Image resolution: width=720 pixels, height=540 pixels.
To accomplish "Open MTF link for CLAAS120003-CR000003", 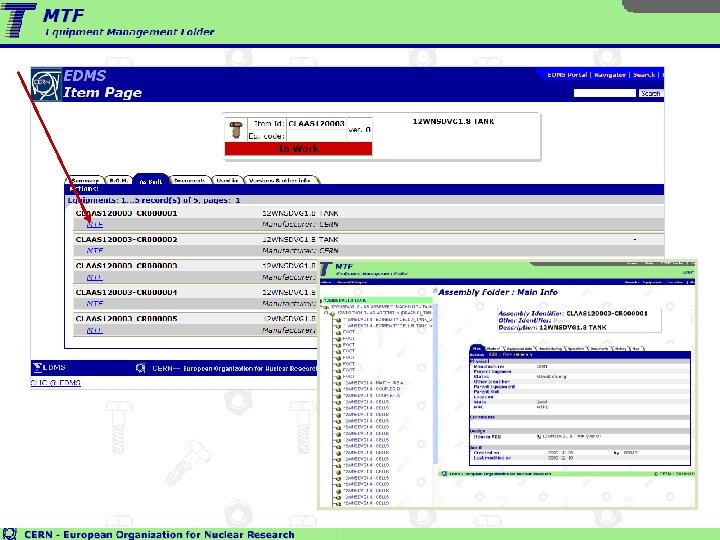I will pos(95,277).
